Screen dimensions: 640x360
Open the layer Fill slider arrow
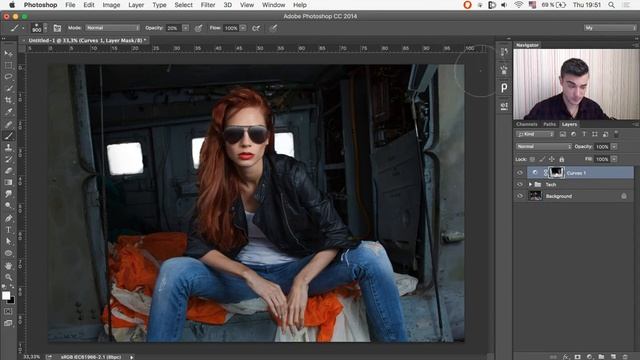614,159
